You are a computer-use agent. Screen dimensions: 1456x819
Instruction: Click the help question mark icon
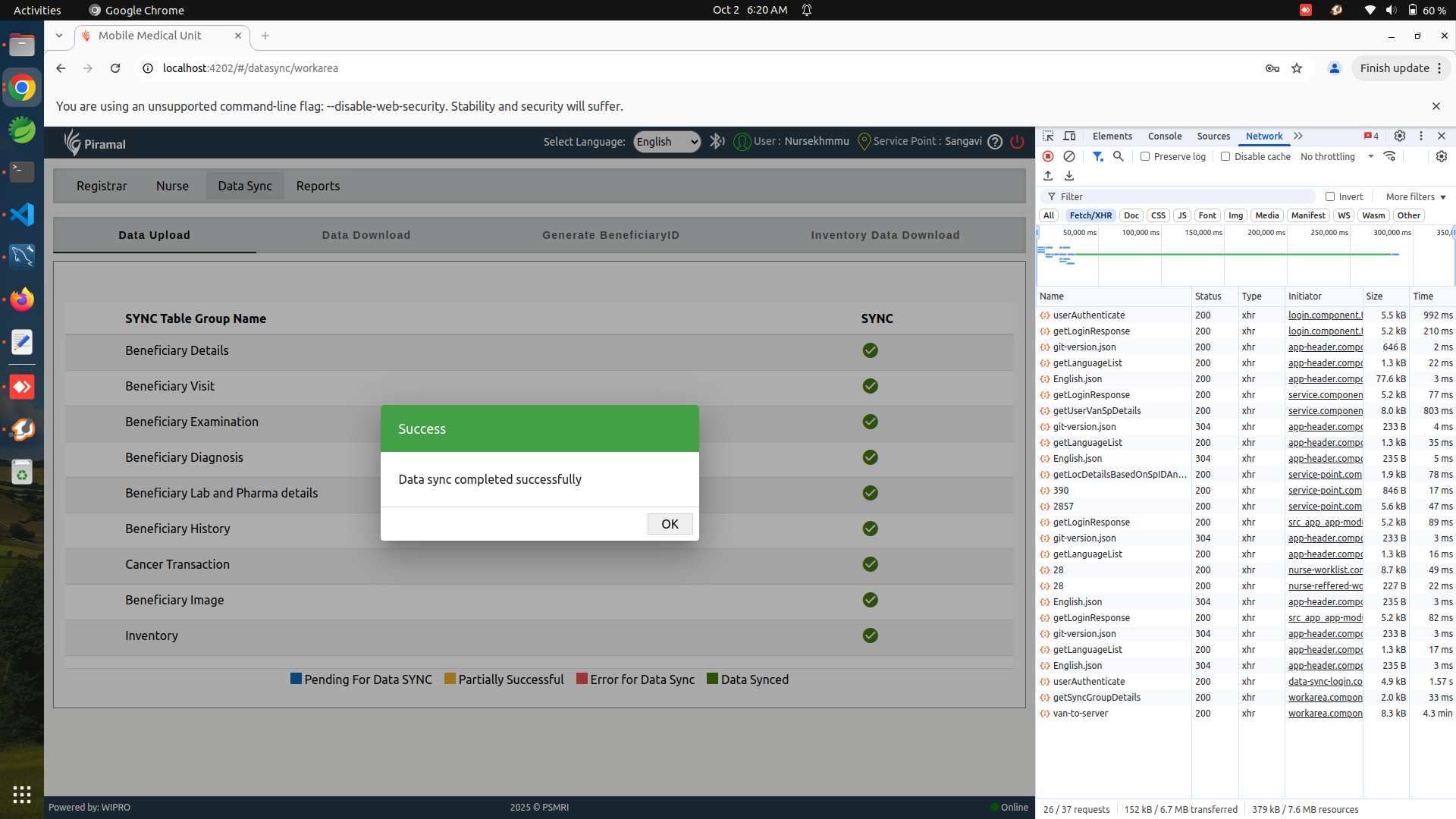(x=995, y=142)
